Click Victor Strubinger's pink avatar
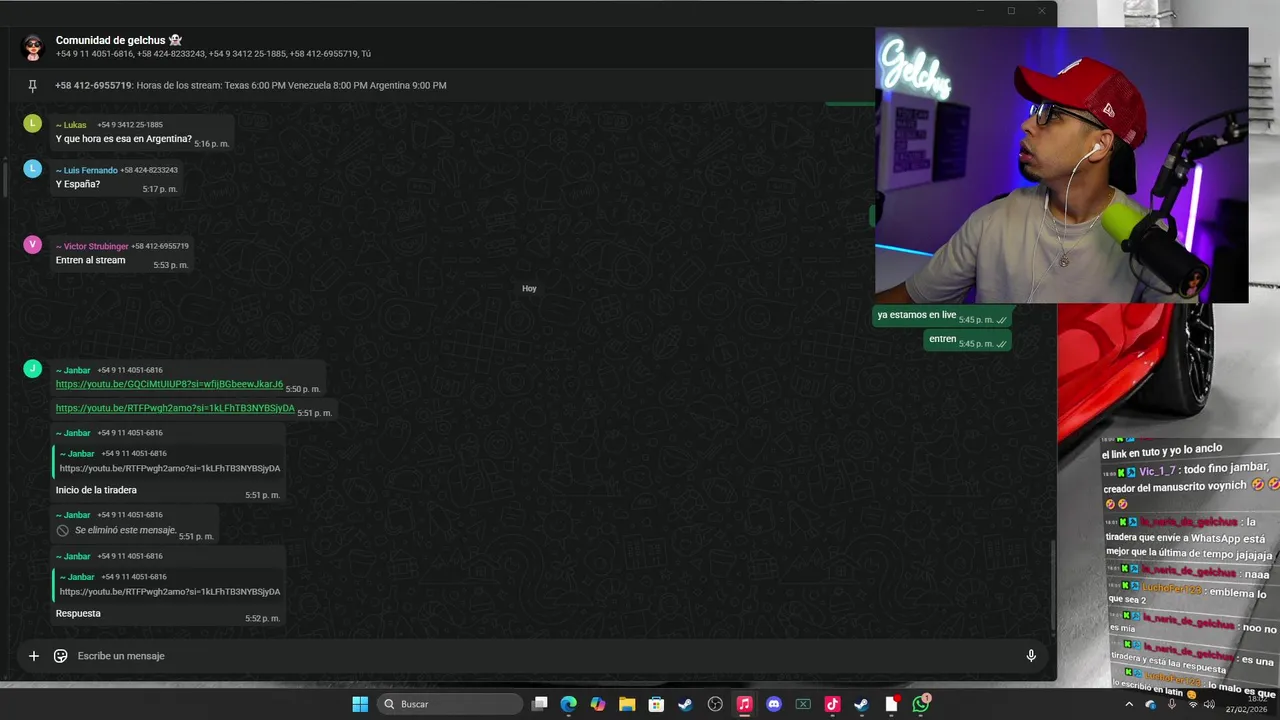 click(x=33, y=245)
